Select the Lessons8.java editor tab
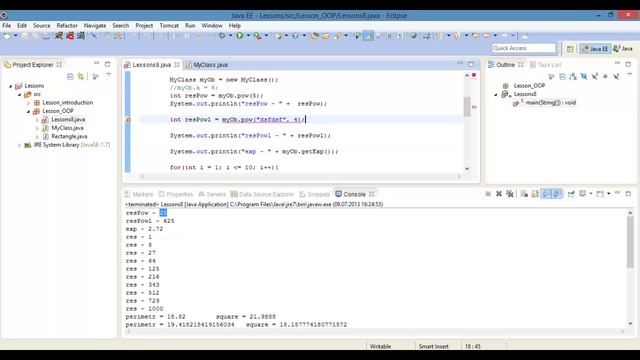 (x=151, y=65)
